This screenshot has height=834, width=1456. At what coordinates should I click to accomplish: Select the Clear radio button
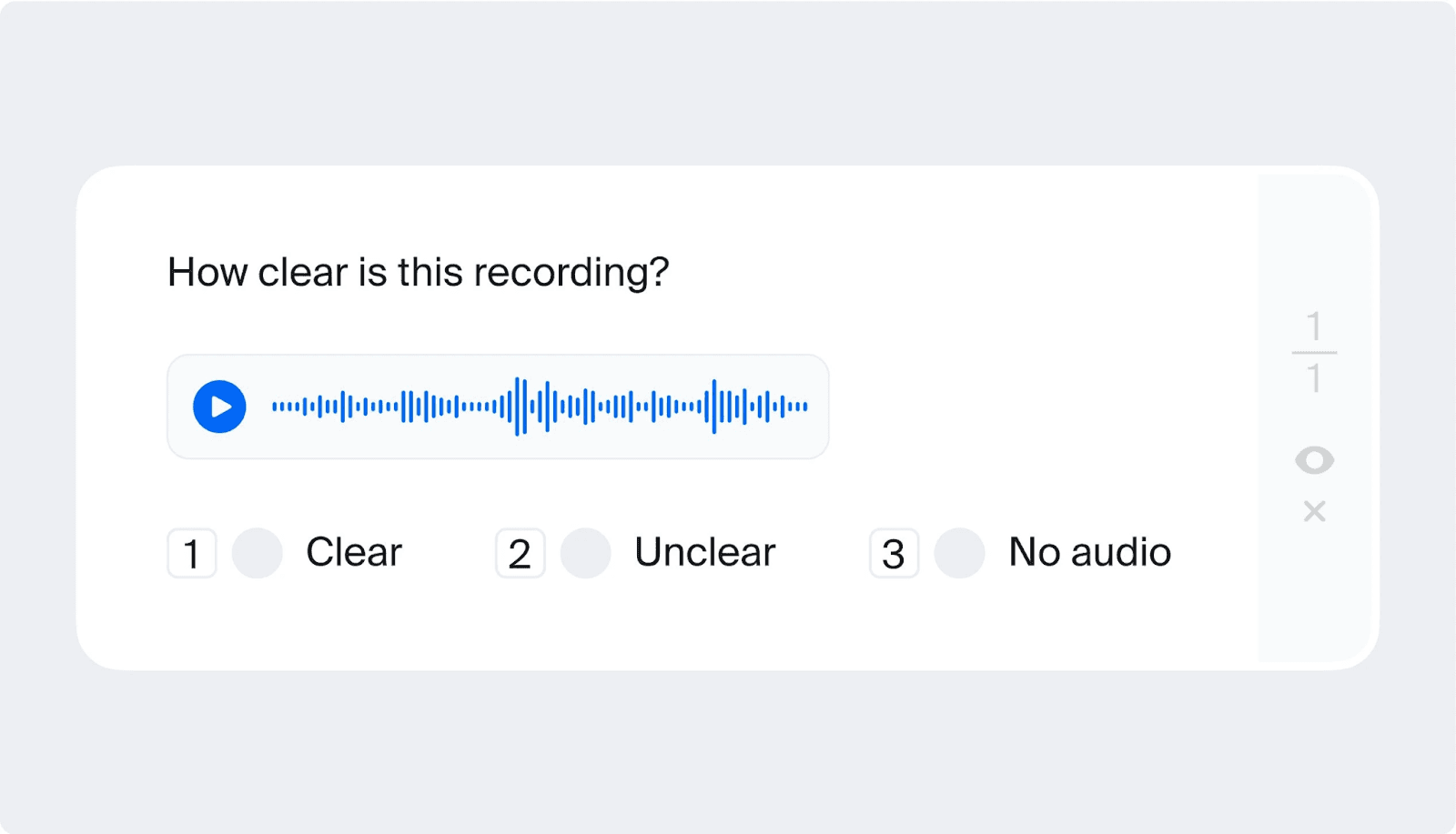[258, 552]
